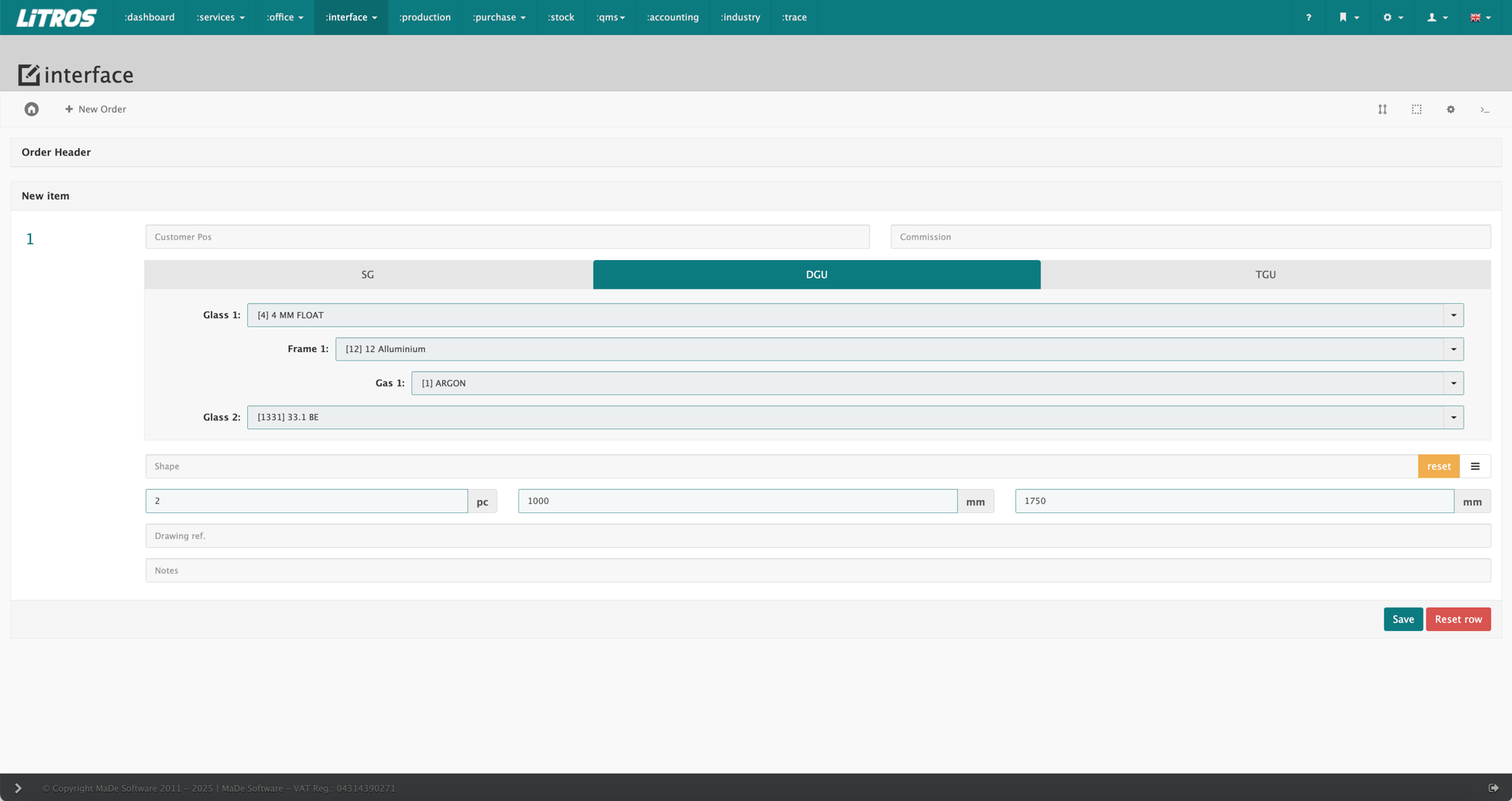Expand the :office menu
Image resolution: width=1512 pixels, height=801 pixels.
tap(285, 17)
